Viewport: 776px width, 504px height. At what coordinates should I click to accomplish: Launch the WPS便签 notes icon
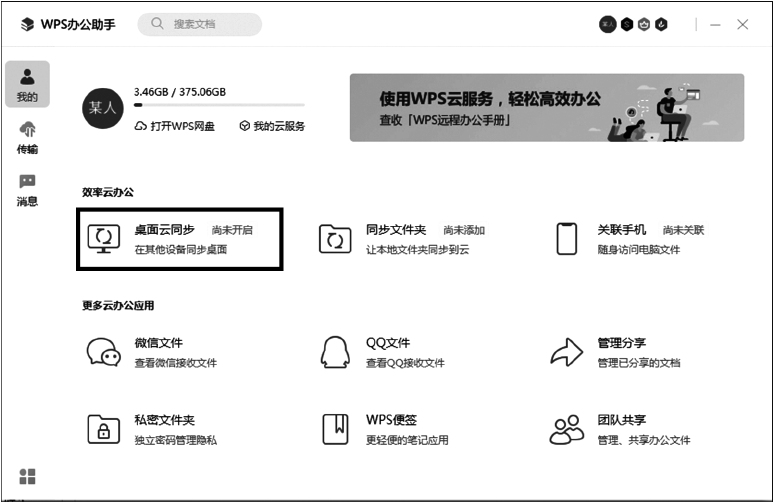[x=335, y=429]
